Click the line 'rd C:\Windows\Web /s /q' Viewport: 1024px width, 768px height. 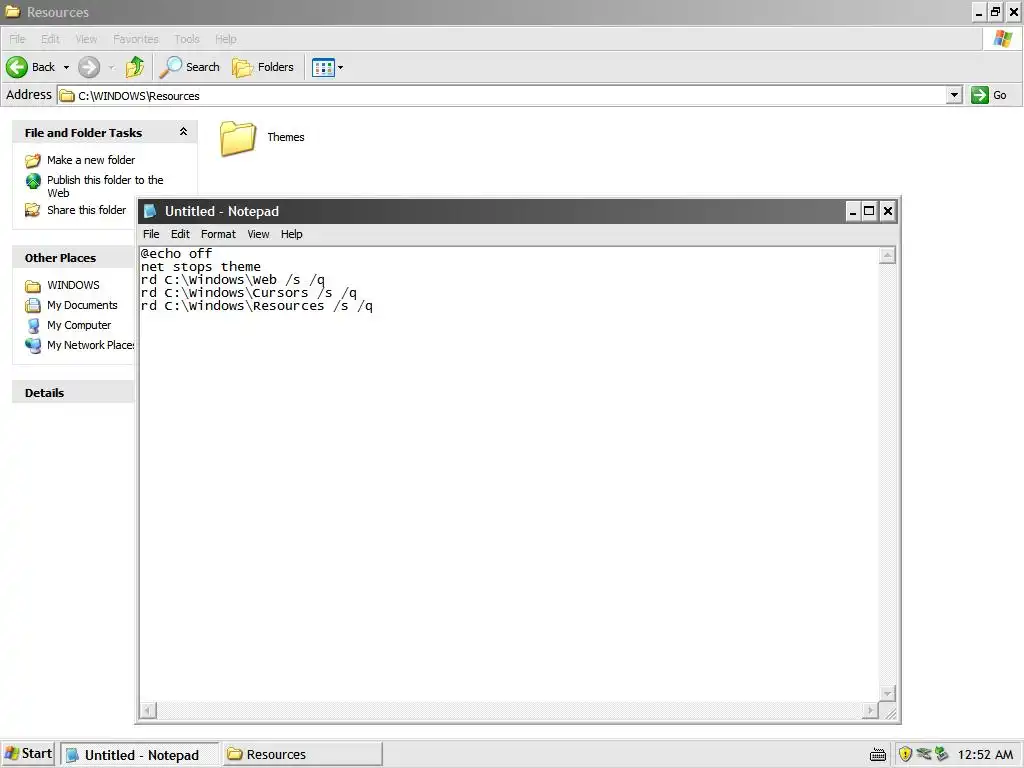[232, 280]
